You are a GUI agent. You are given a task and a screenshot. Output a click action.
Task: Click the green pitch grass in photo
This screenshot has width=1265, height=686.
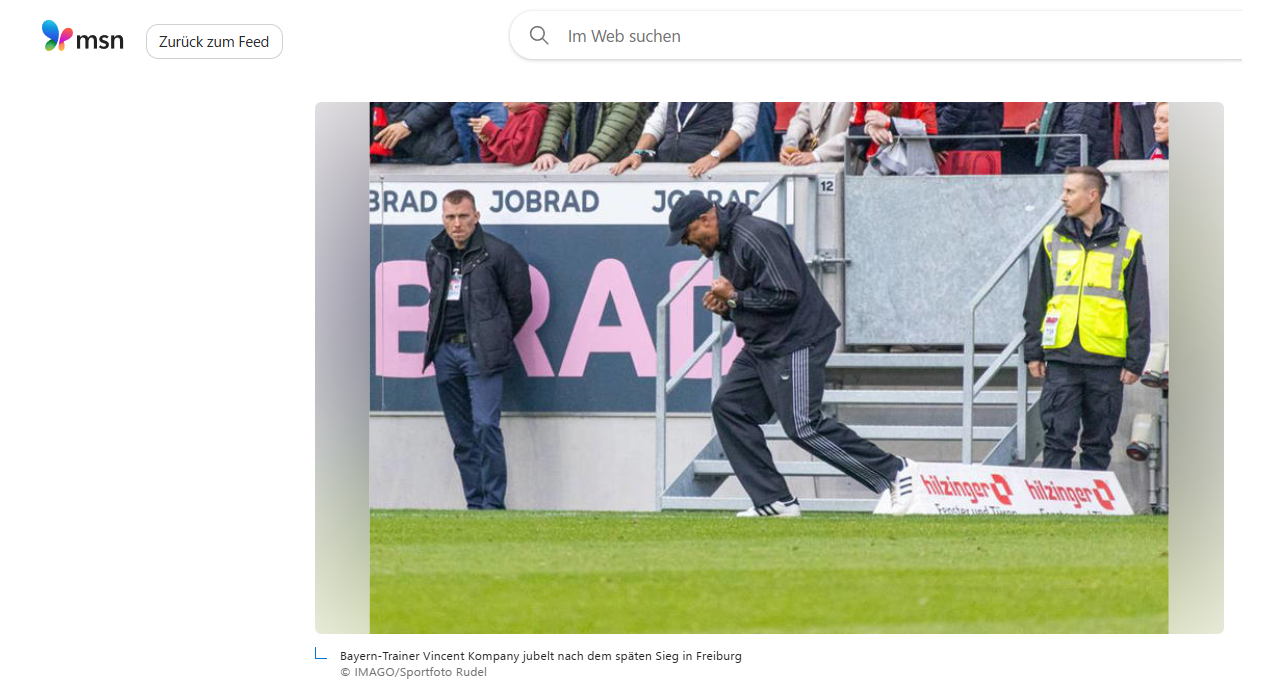click(769, 572)
